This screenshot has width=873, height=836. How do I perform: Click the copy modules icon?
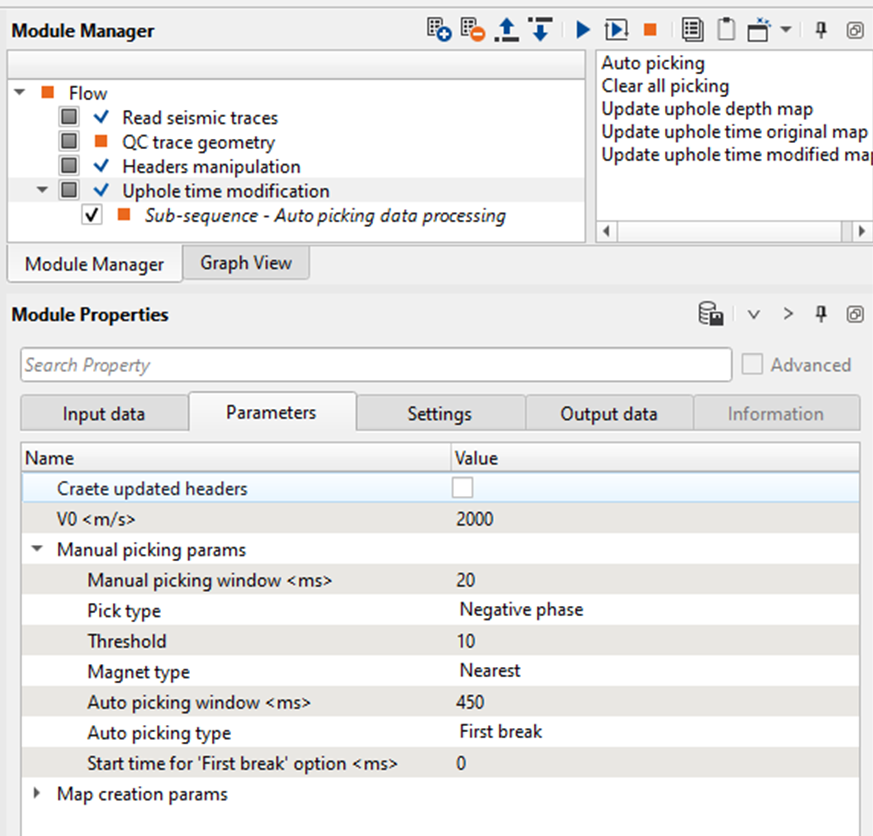(x=691, y=30)
